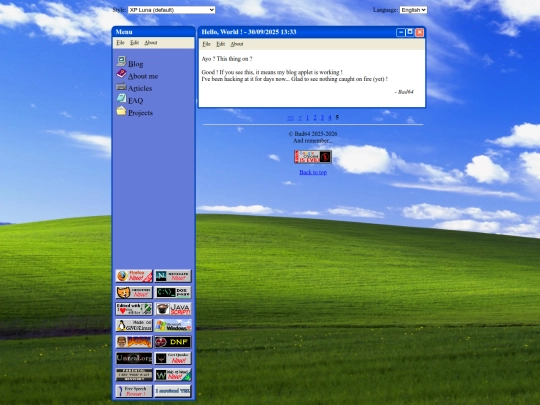Click the 'Chrome is evil' badge

coord(313,157)
